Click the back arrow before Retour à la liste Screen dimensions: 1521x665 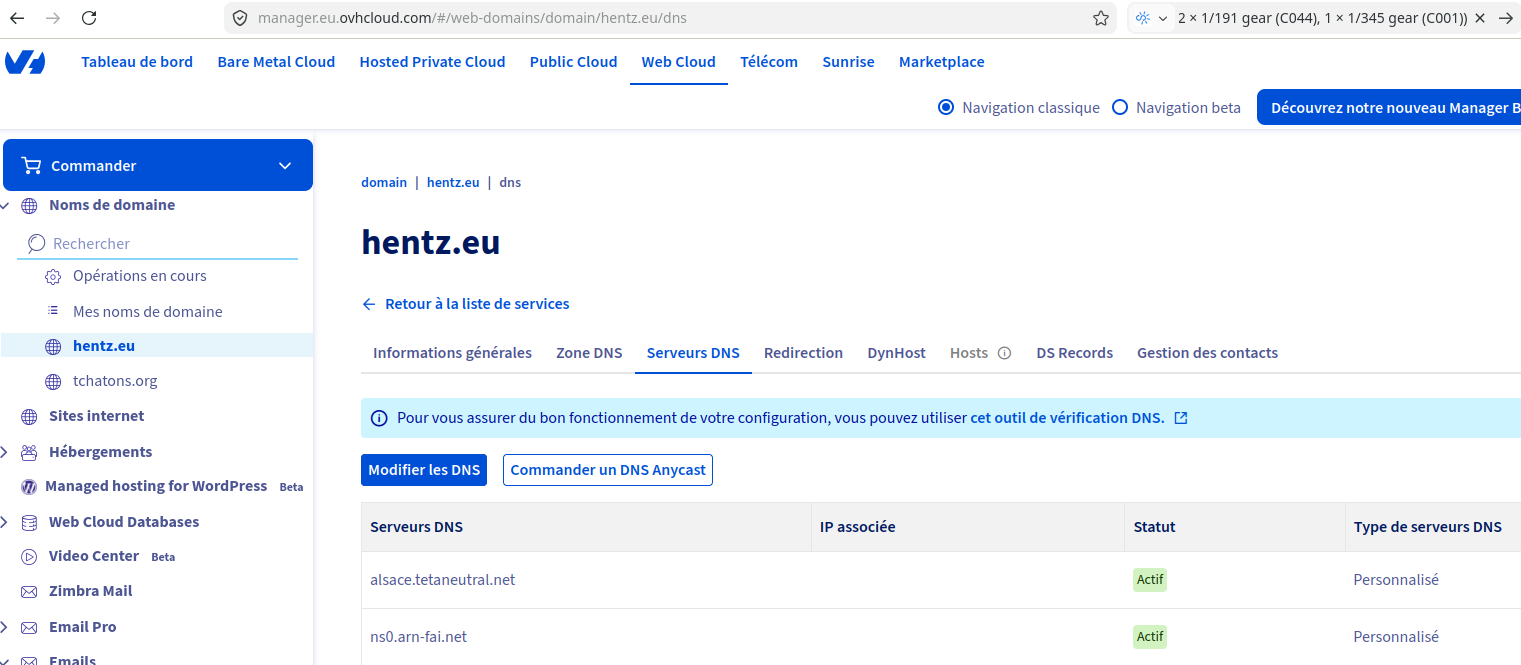(x=369, y=304)
